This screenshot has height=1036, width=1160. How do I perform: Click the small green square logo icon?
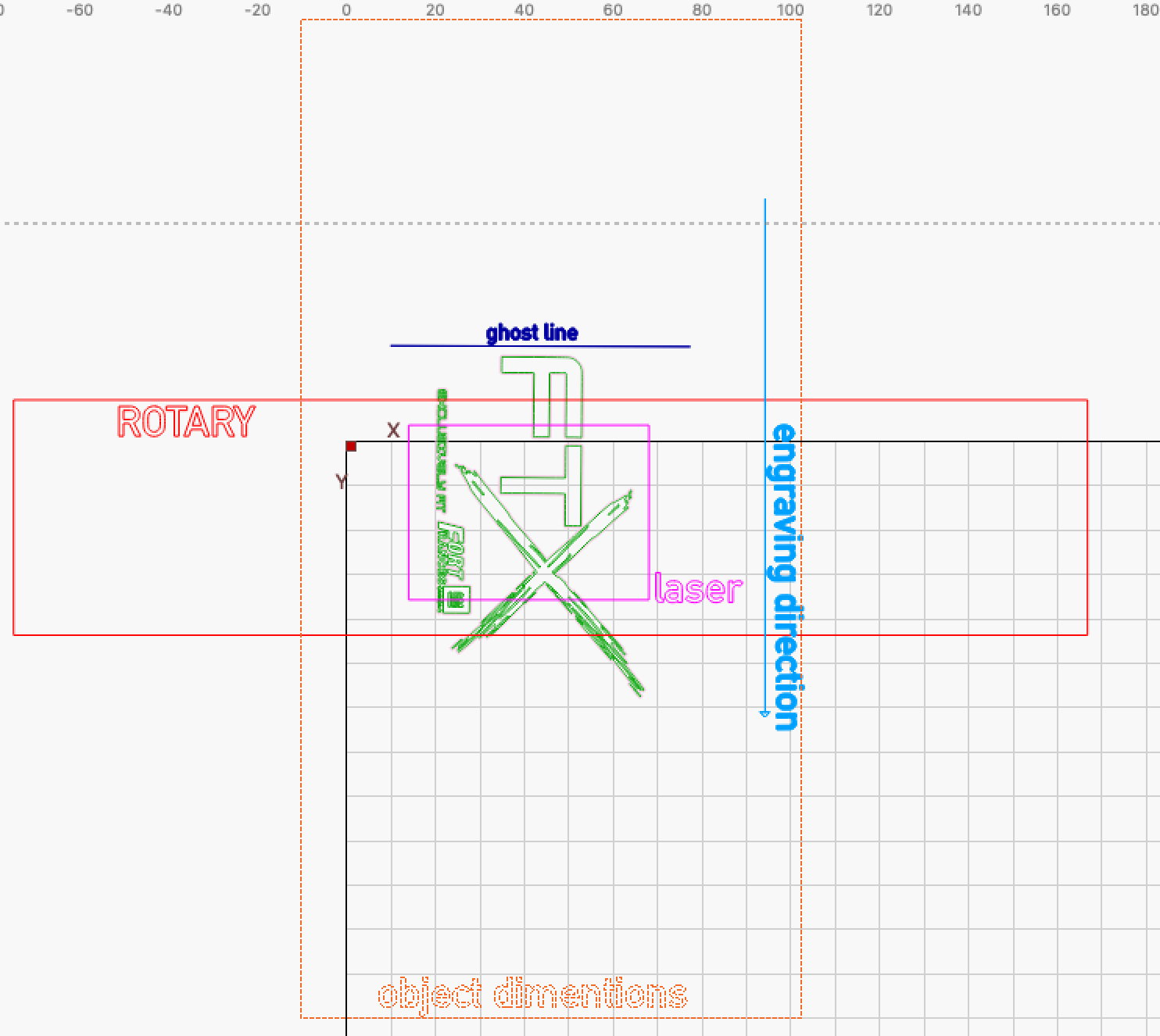click(x=456, y=599)
